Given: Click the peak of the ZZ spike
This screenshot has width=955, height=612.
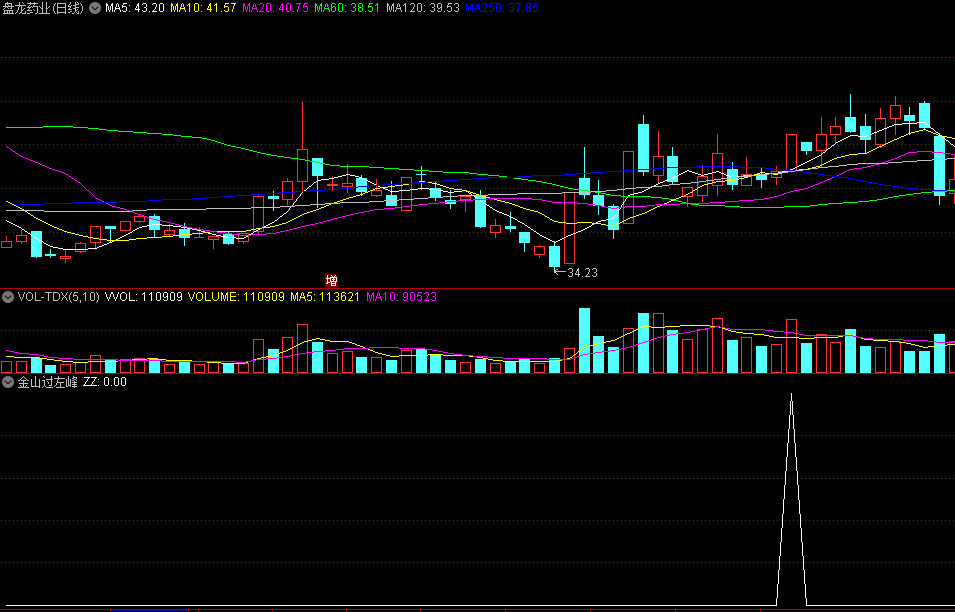Looking at the screenshot, I should click(791, 395).
